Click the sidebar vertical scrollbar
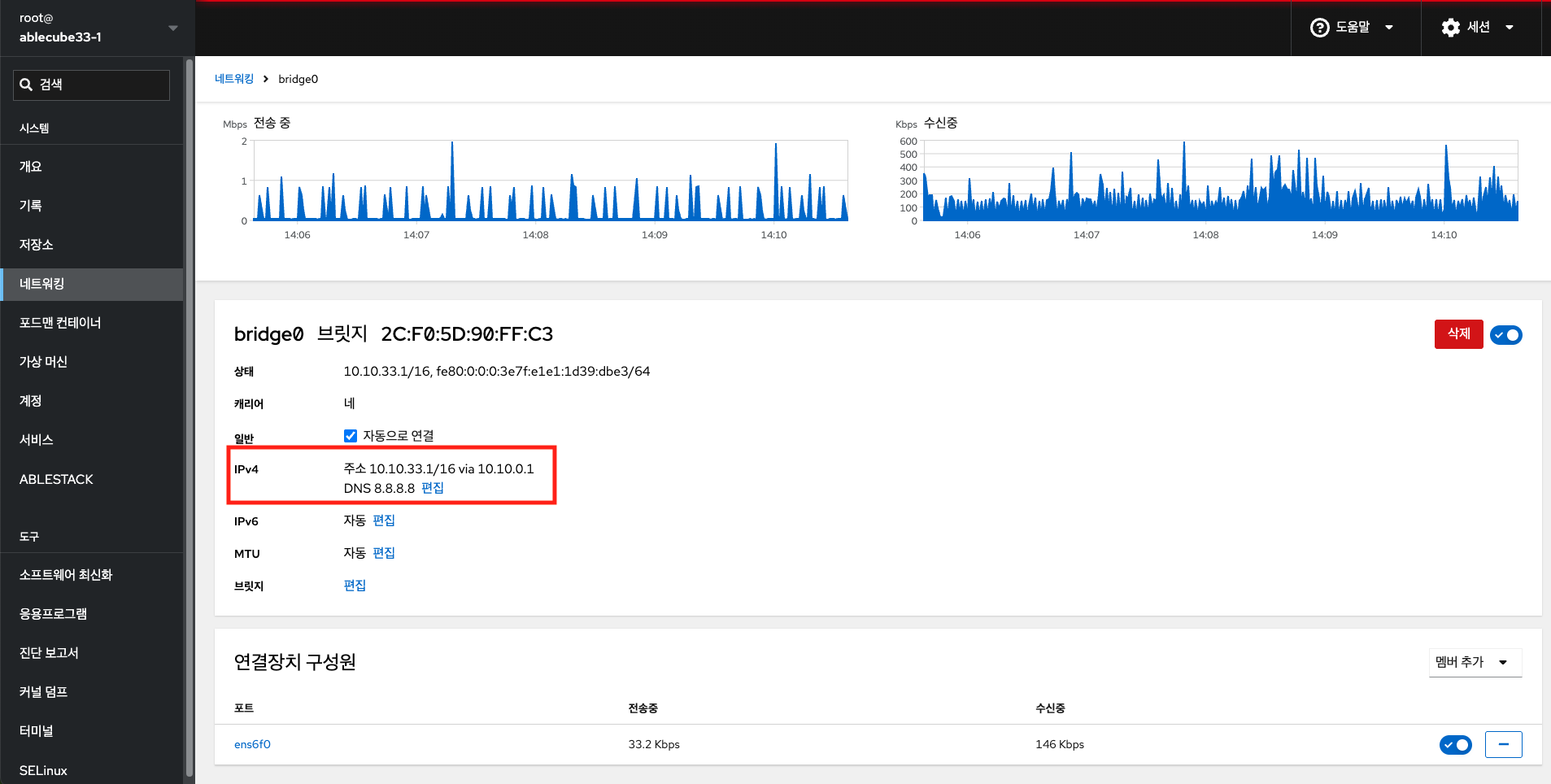The width and height of the screenshot is (1551, 784). (190, 407)
